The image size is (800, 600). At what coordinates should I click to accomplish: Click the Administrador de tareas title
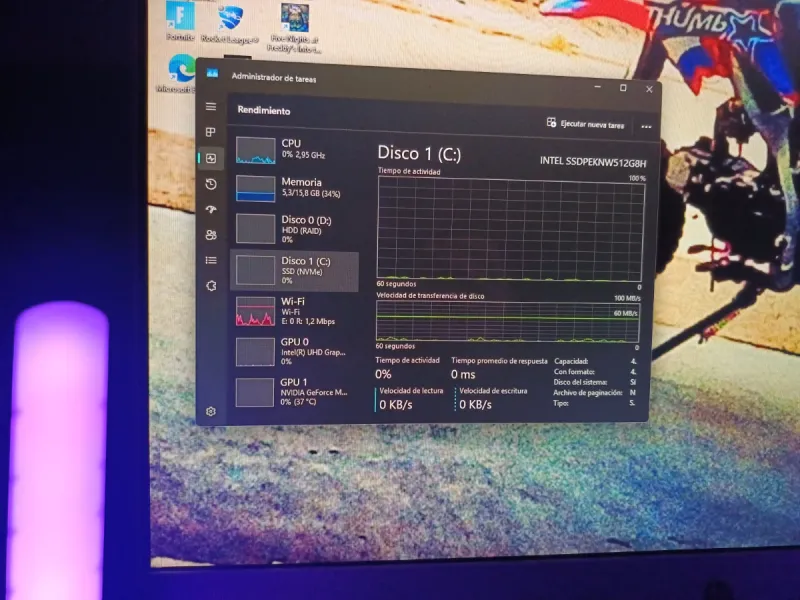[274, 78]
